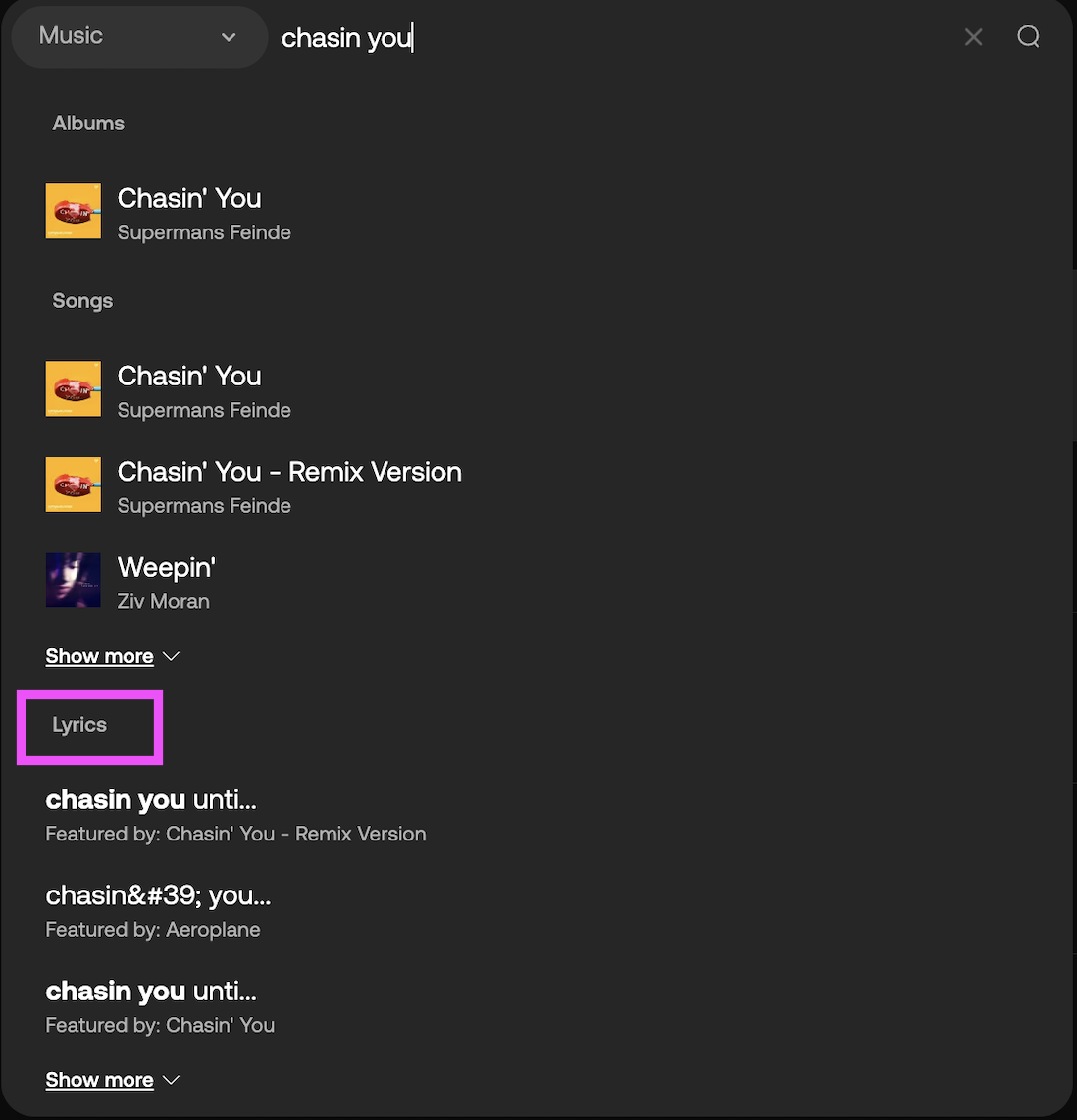The height and width of the screenshot is (1120, 1077).
Task: Open Chasin' You song artwork in Songs
Action: tap(73, 388)
